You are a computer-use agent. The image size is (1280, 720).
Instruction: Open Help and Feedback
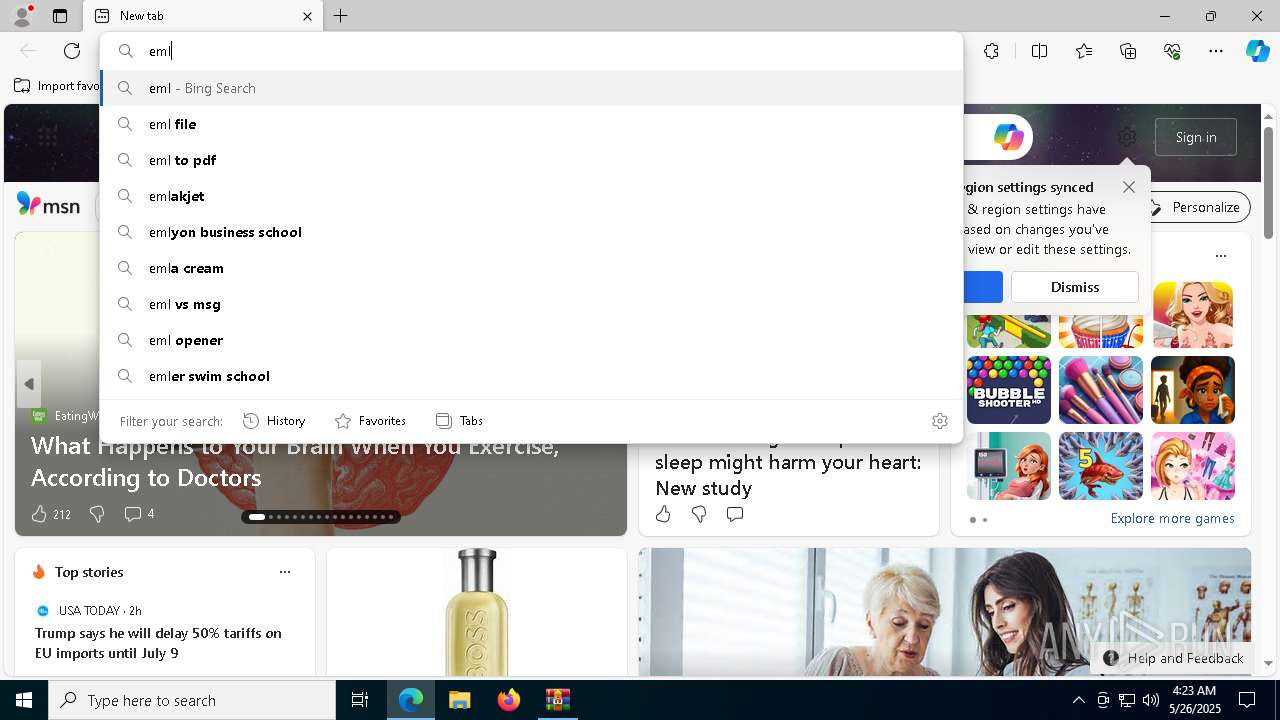pos(1173,658)
